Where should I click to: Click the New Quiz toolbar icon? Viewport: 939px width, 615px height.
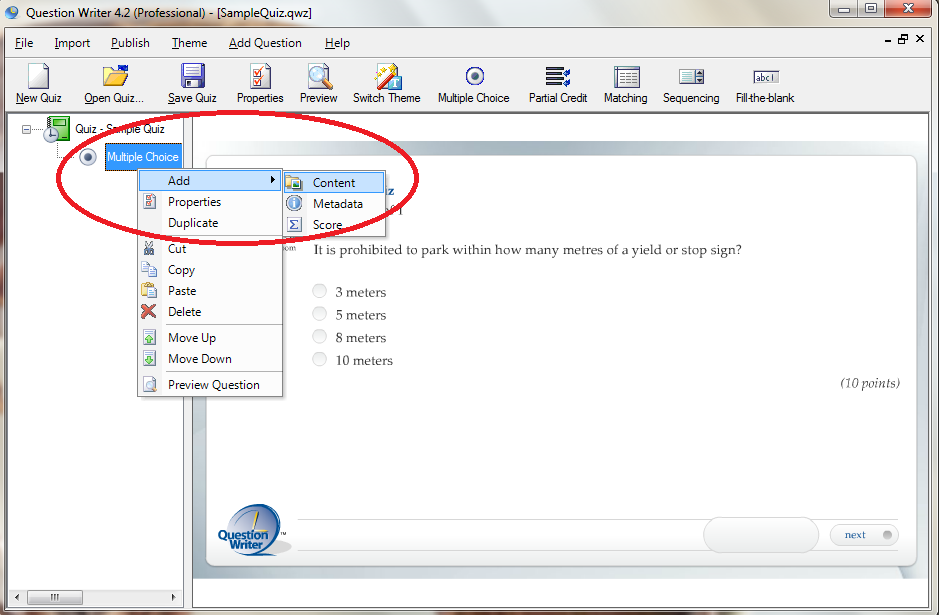(x=38, y=78)
